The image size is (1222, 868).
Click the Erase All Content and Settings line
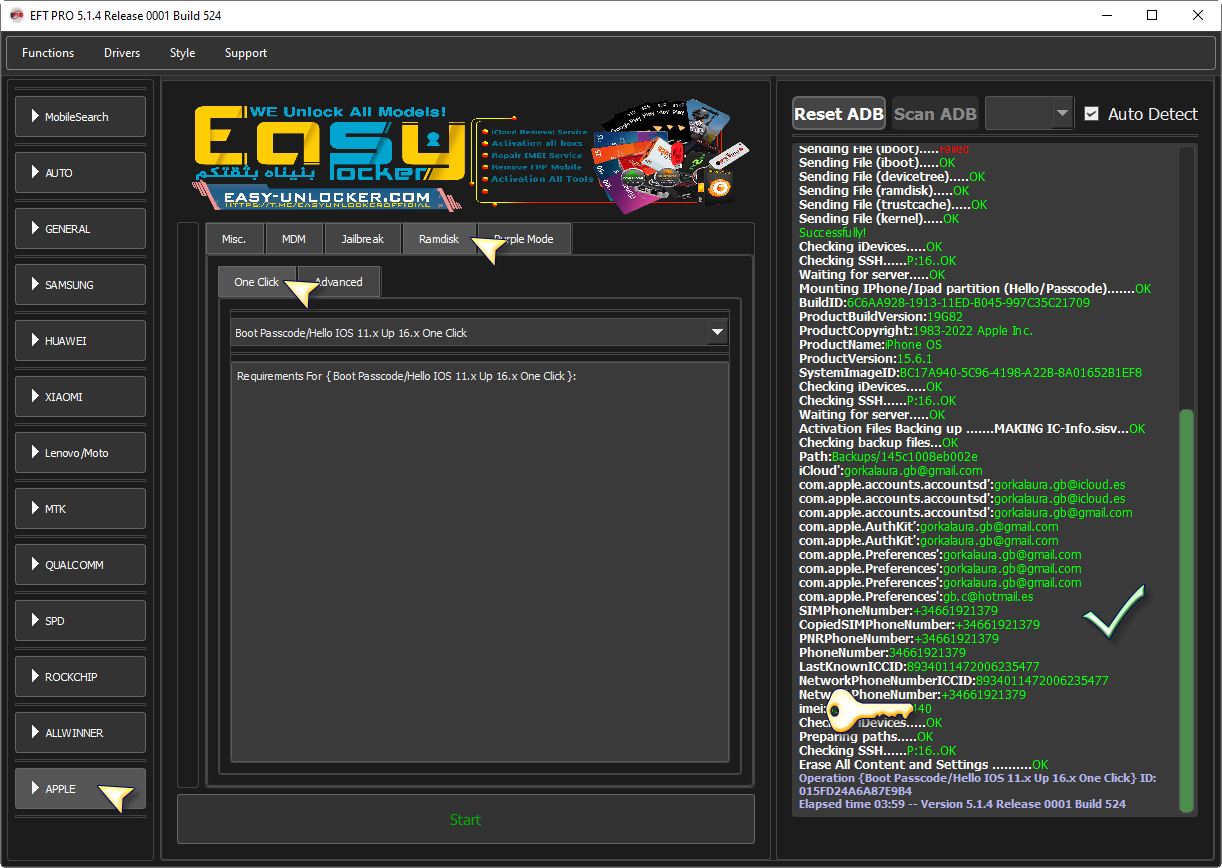[x=924, y=765]
